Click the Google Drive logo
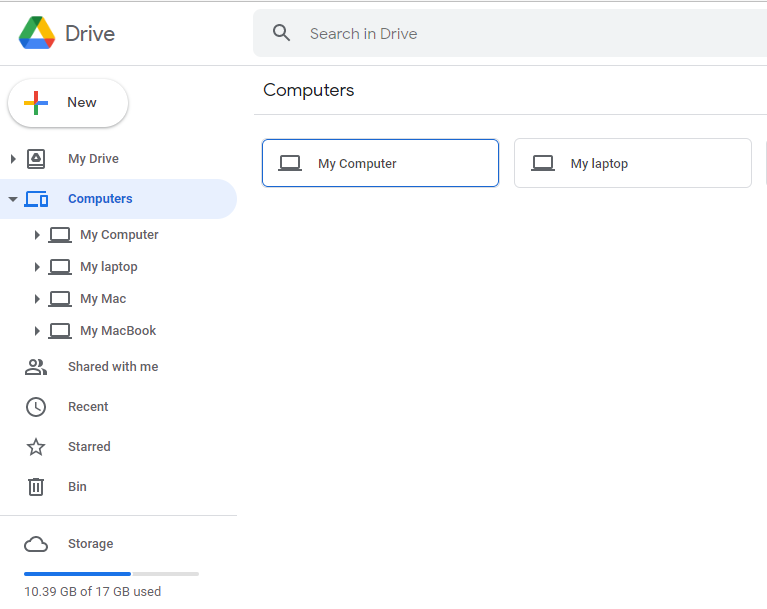The height and width of the screenshot is (609, 767). (x=37, y=33)
